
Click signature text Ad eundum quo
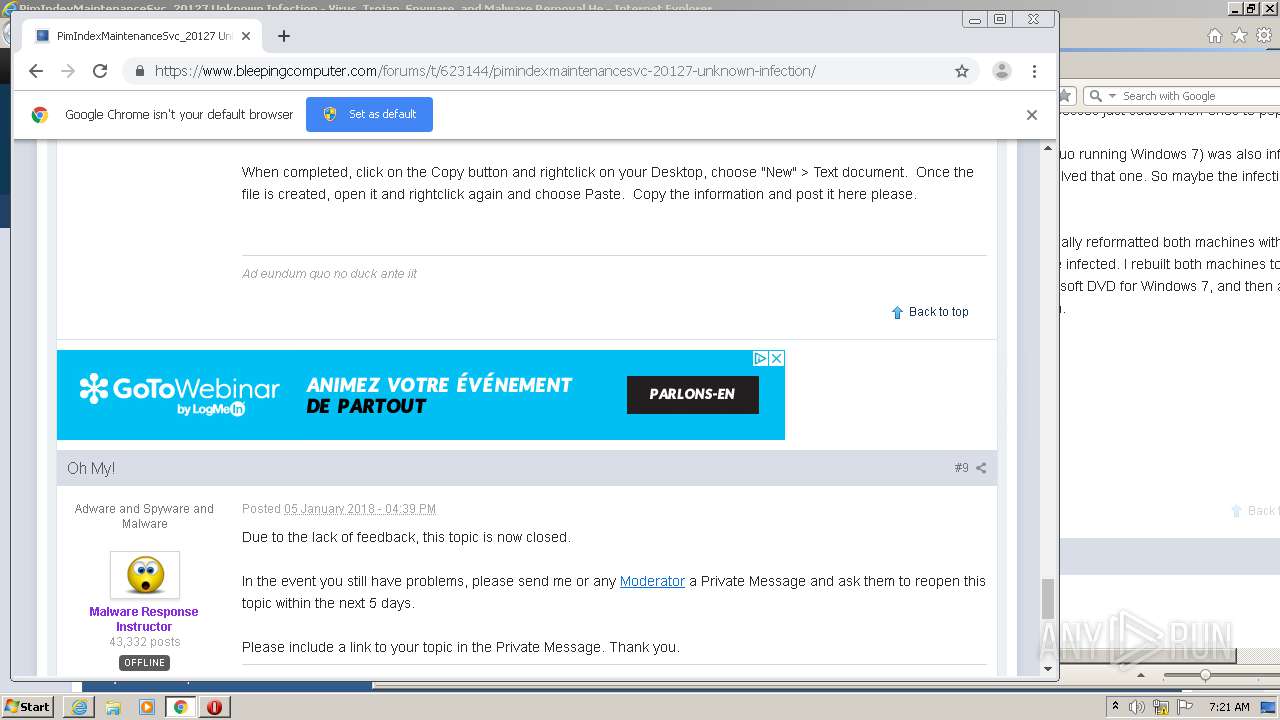point(329,274)
